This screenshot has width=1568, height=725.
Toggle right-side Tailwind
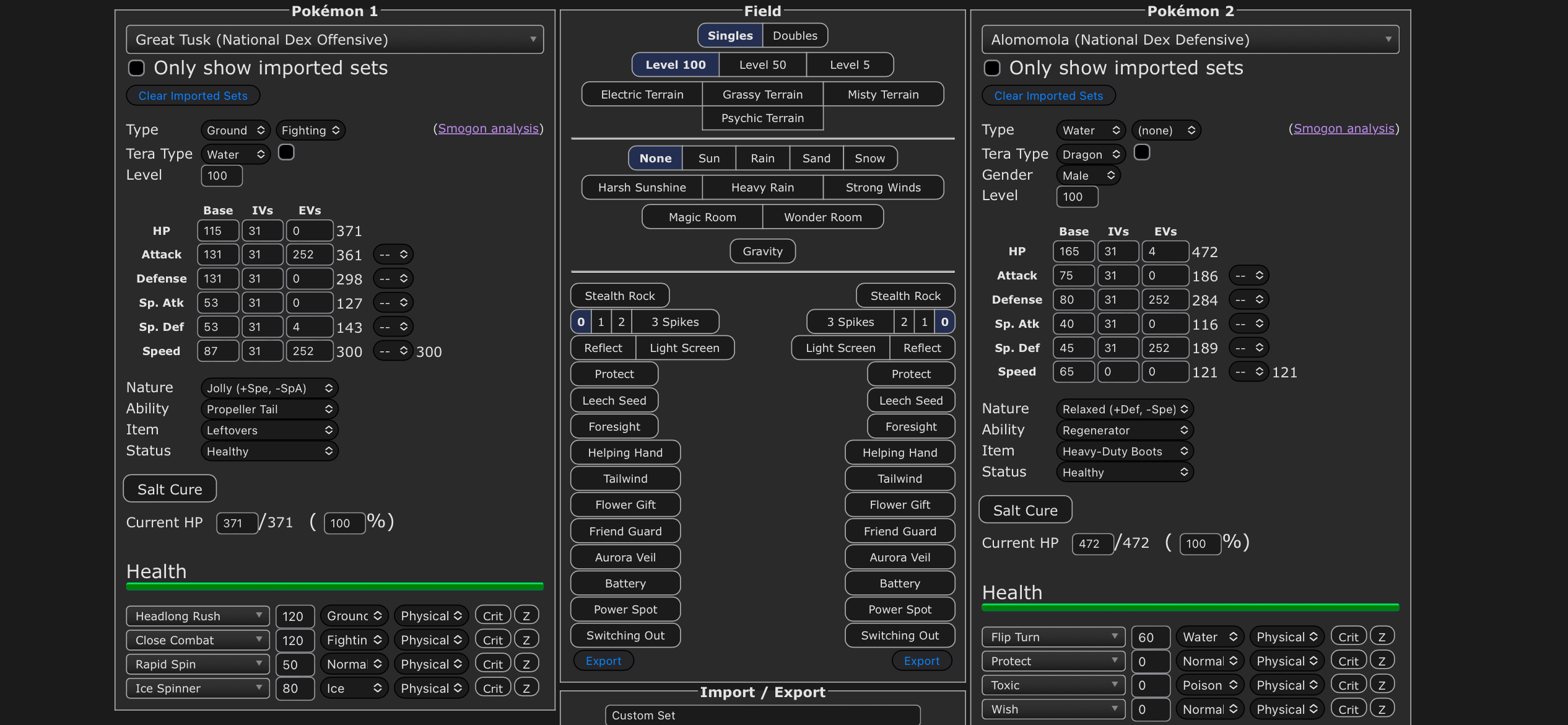pos(900,478)
